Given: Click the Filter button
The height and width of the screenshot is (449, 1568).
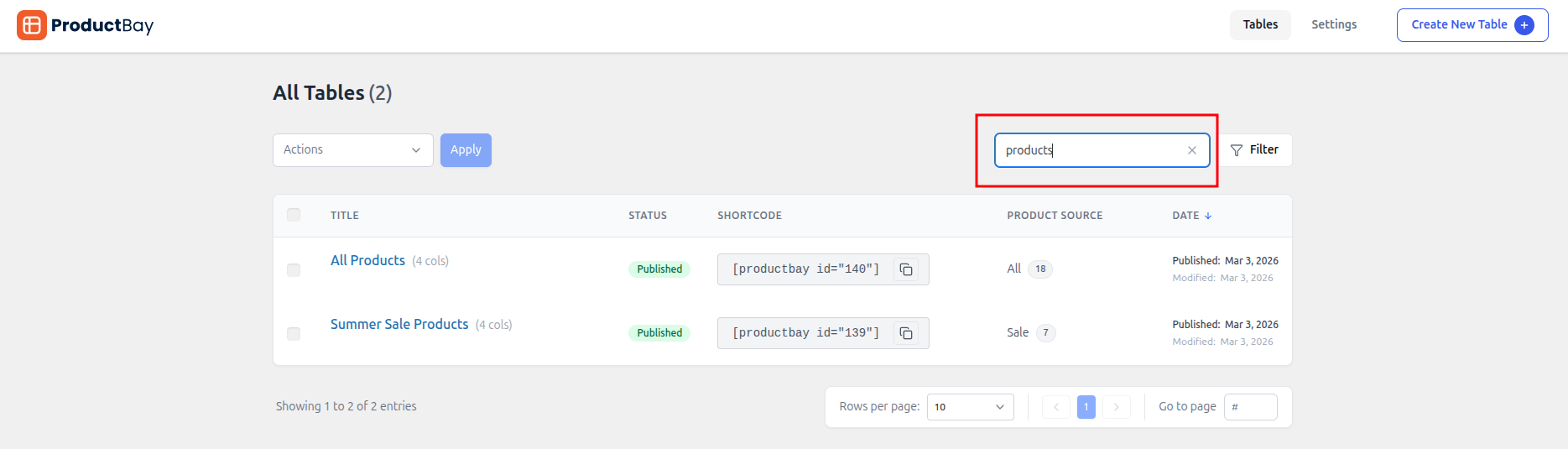Looking at the screenshot, I should click(x=1255, y=150).
